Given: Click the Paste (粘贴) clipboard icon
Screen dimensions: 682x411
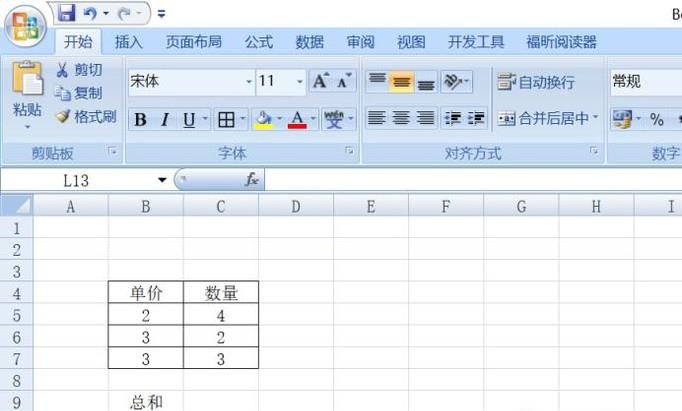Looking at the screenshot, I should tap(27, 81).
